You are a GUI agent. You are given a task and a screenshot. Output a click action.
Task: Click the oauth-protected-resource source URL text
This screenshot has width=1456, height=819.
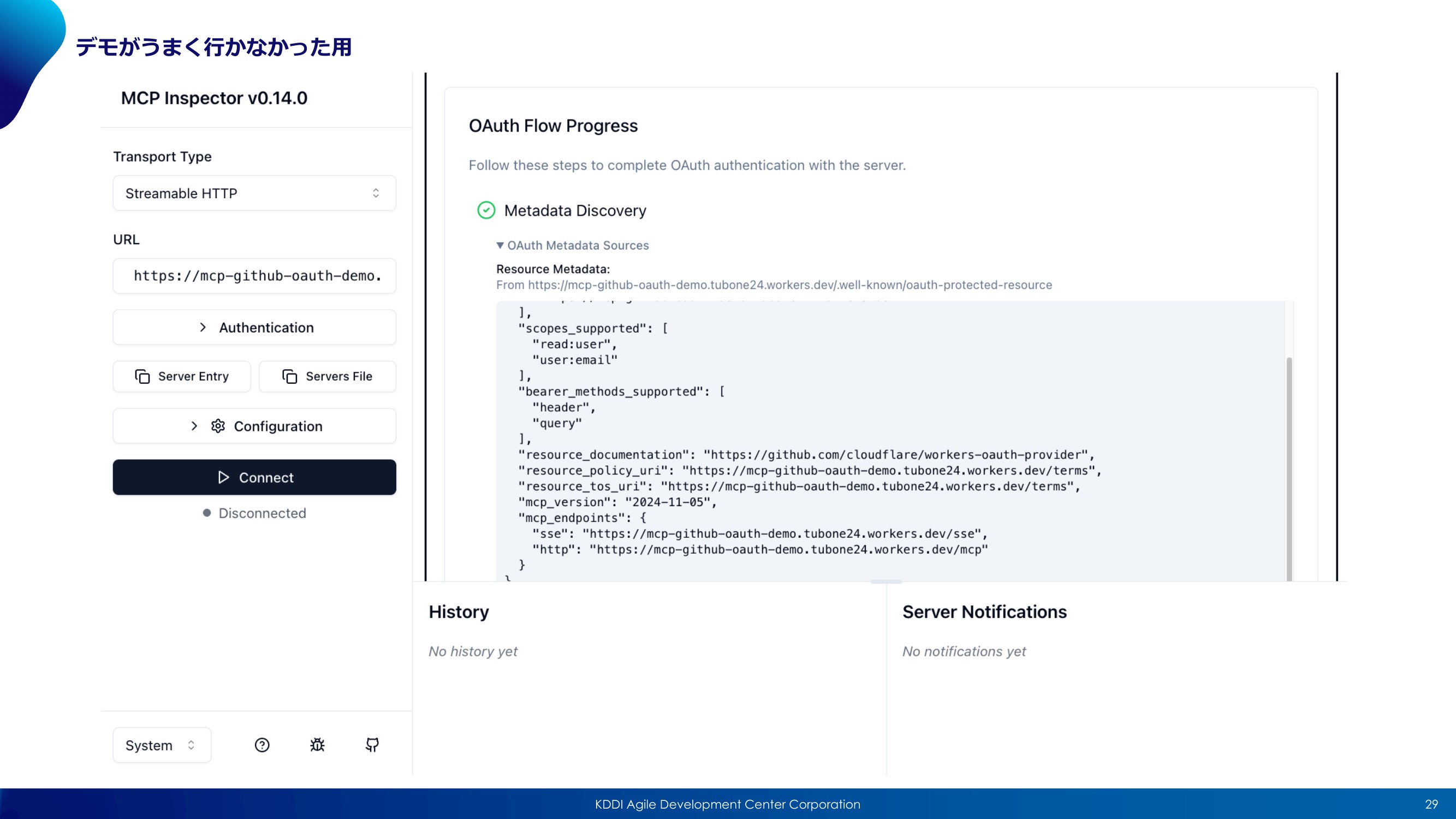pyautogui.click(x=774, y=285)
